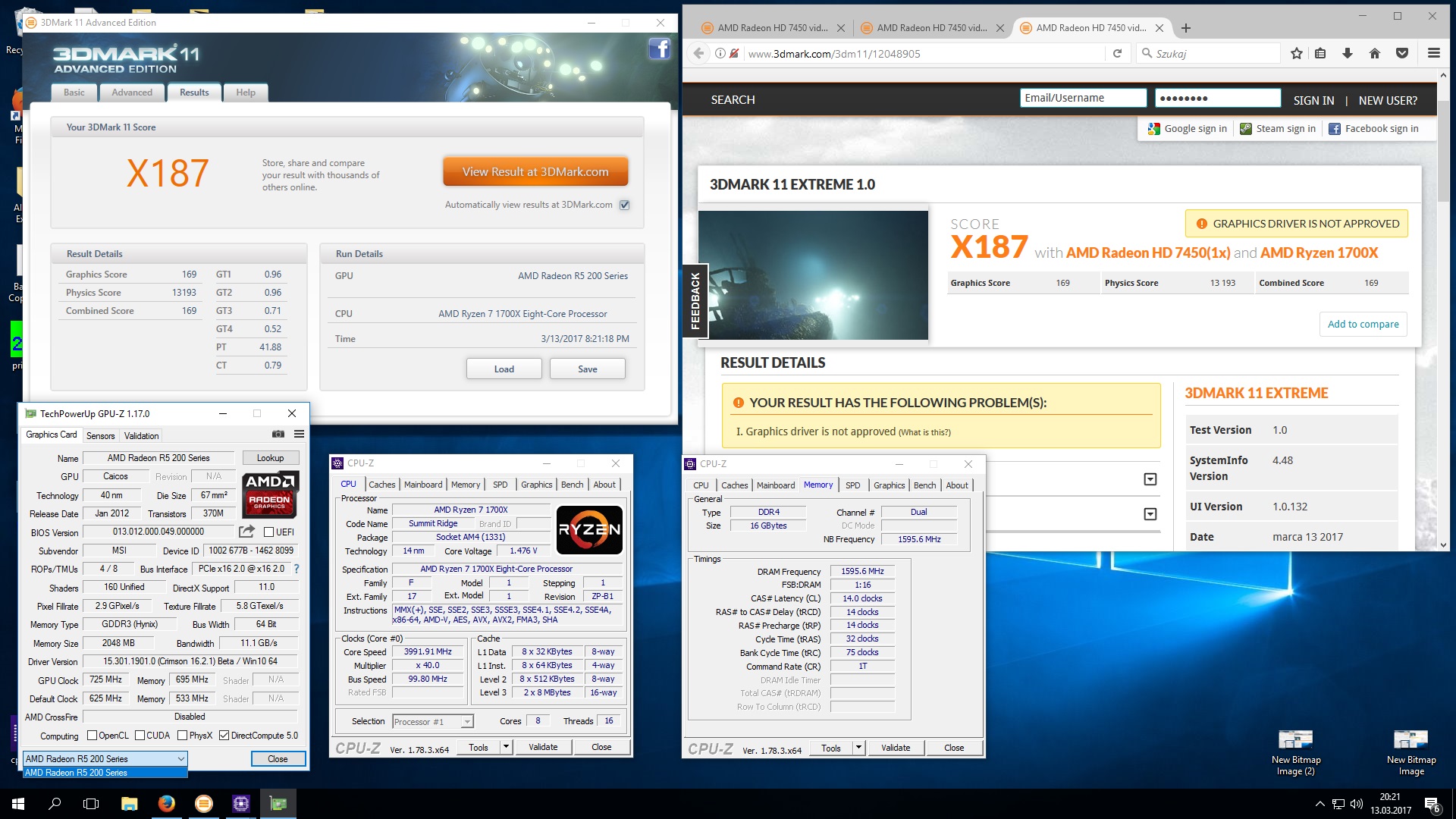The height and width of the screenshot is (819, 1456).
Task: Click the bookmark star icon in browser toolbar
Action: point(1297,53)
